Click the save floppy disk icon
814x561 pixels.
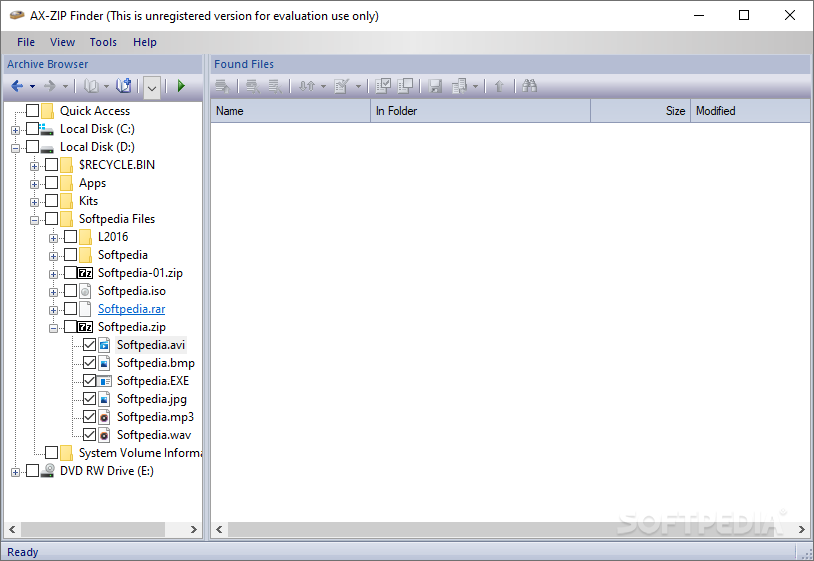435,86
